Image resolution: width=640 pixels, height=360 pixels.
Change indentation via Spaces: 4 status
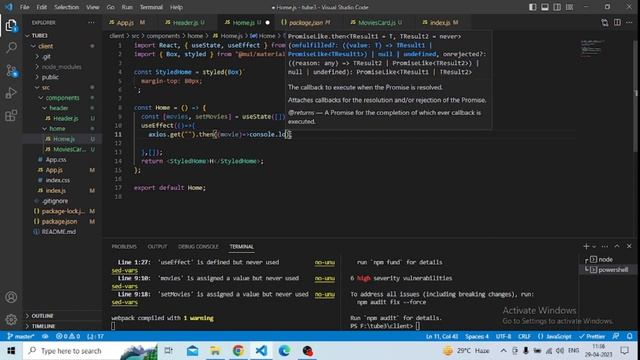[477, 336]
